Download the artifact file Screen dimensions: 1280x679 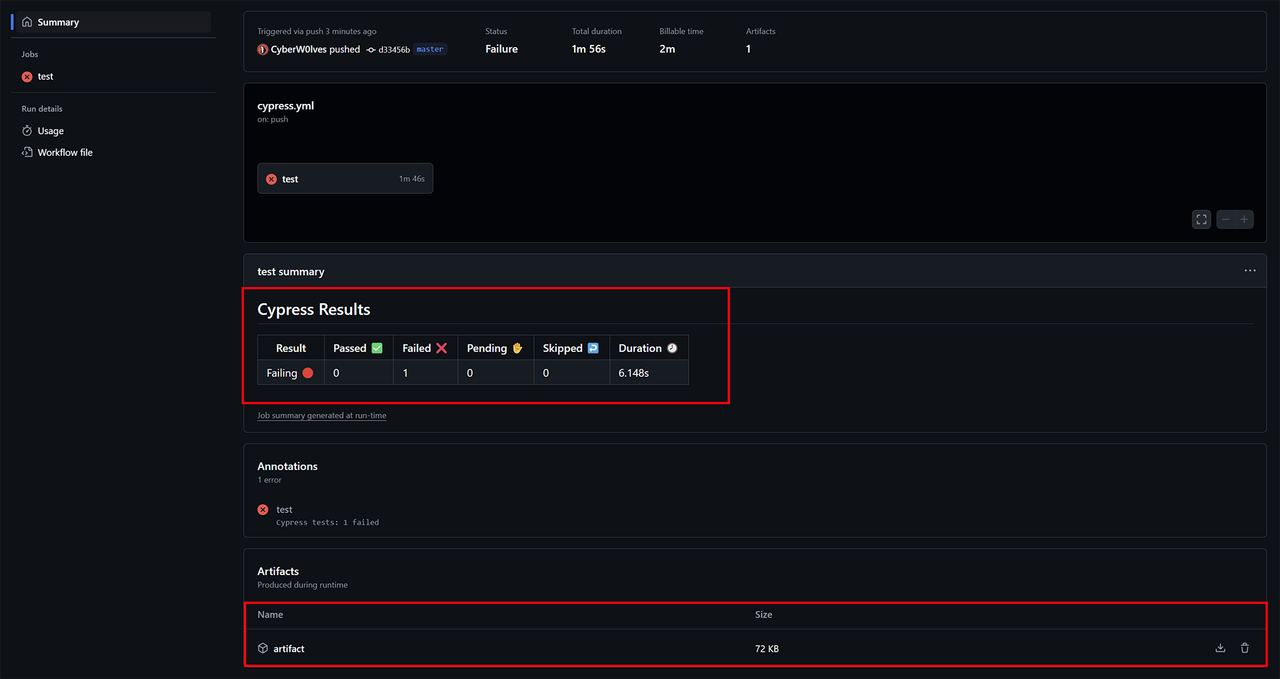point(1220,648)
